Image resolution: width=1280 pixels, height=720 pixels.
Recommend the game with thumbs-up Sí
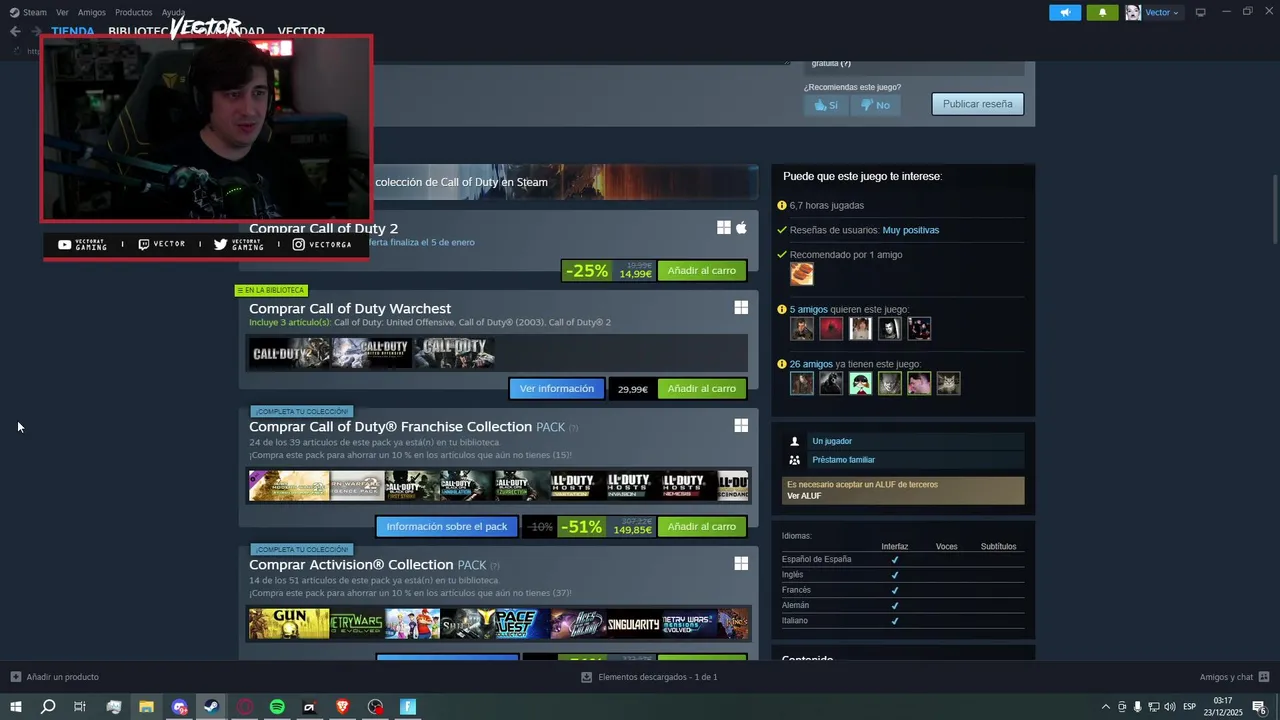826,104
